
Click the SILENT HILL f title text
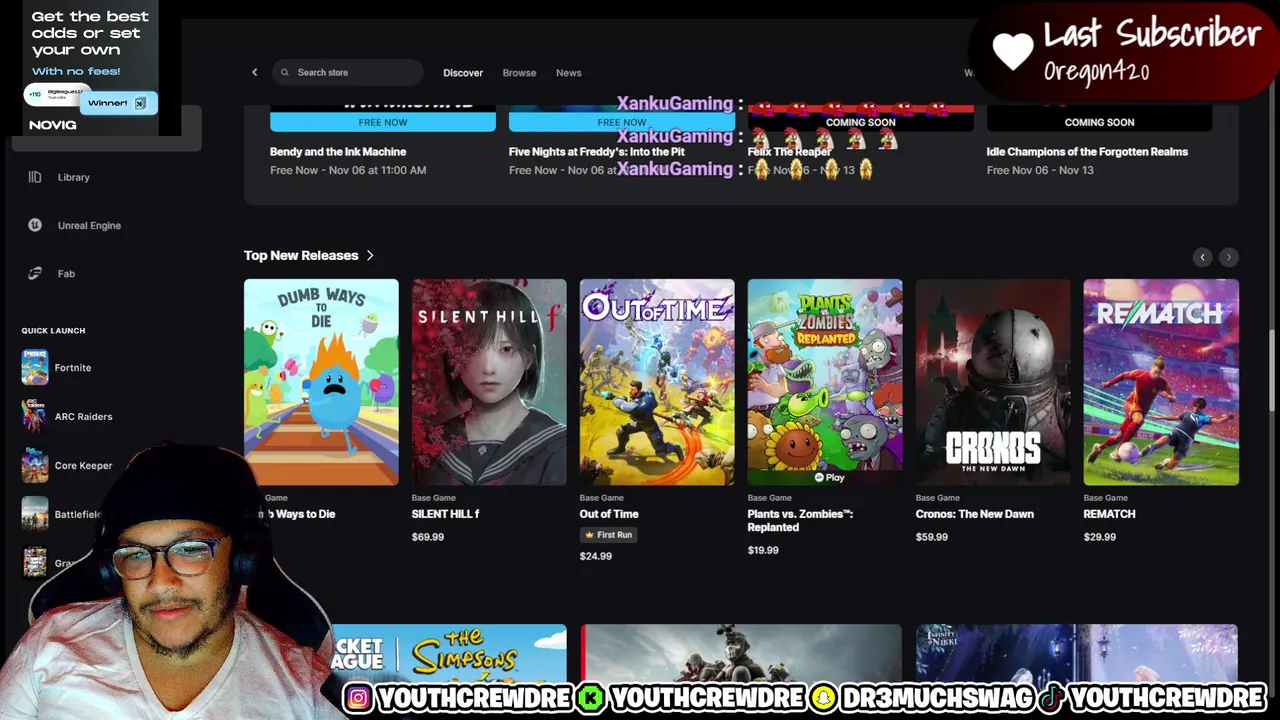pos(445,514)
